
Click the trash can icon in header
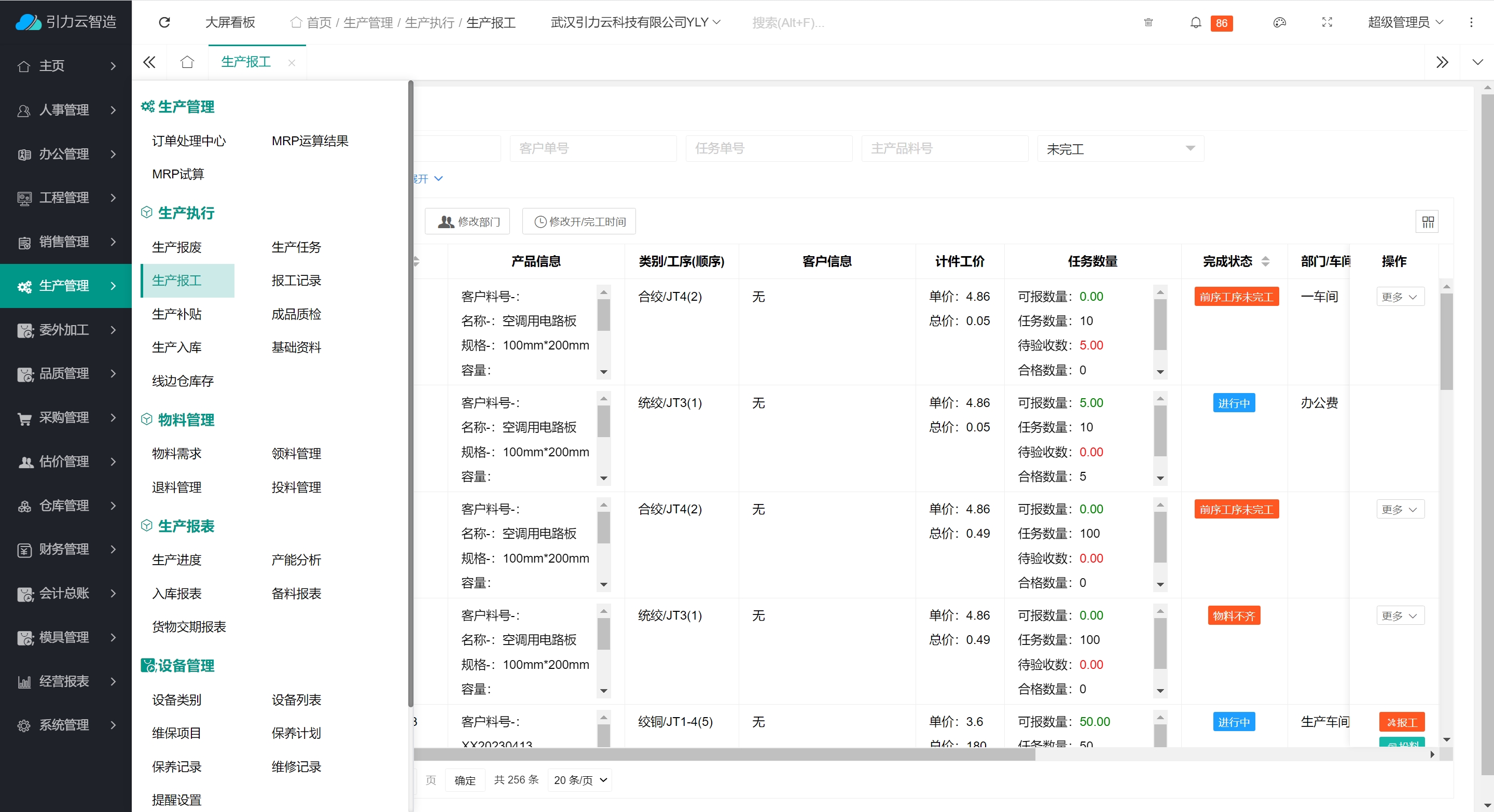(1148, 23)
